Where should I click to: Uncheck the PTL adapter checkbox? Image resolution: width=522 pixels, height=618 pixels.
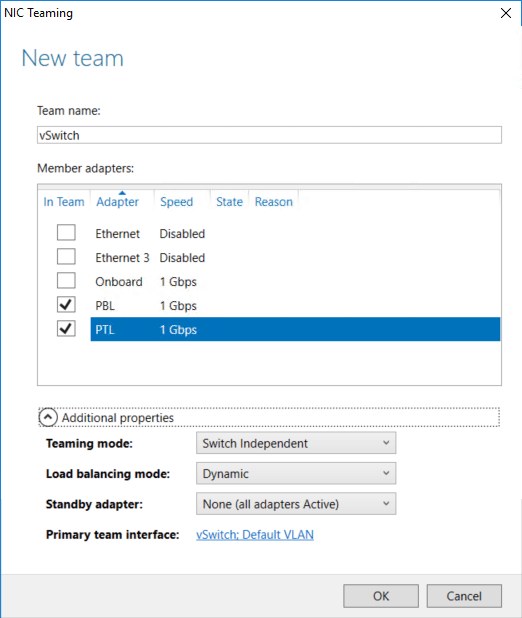[x=66, y=329]
